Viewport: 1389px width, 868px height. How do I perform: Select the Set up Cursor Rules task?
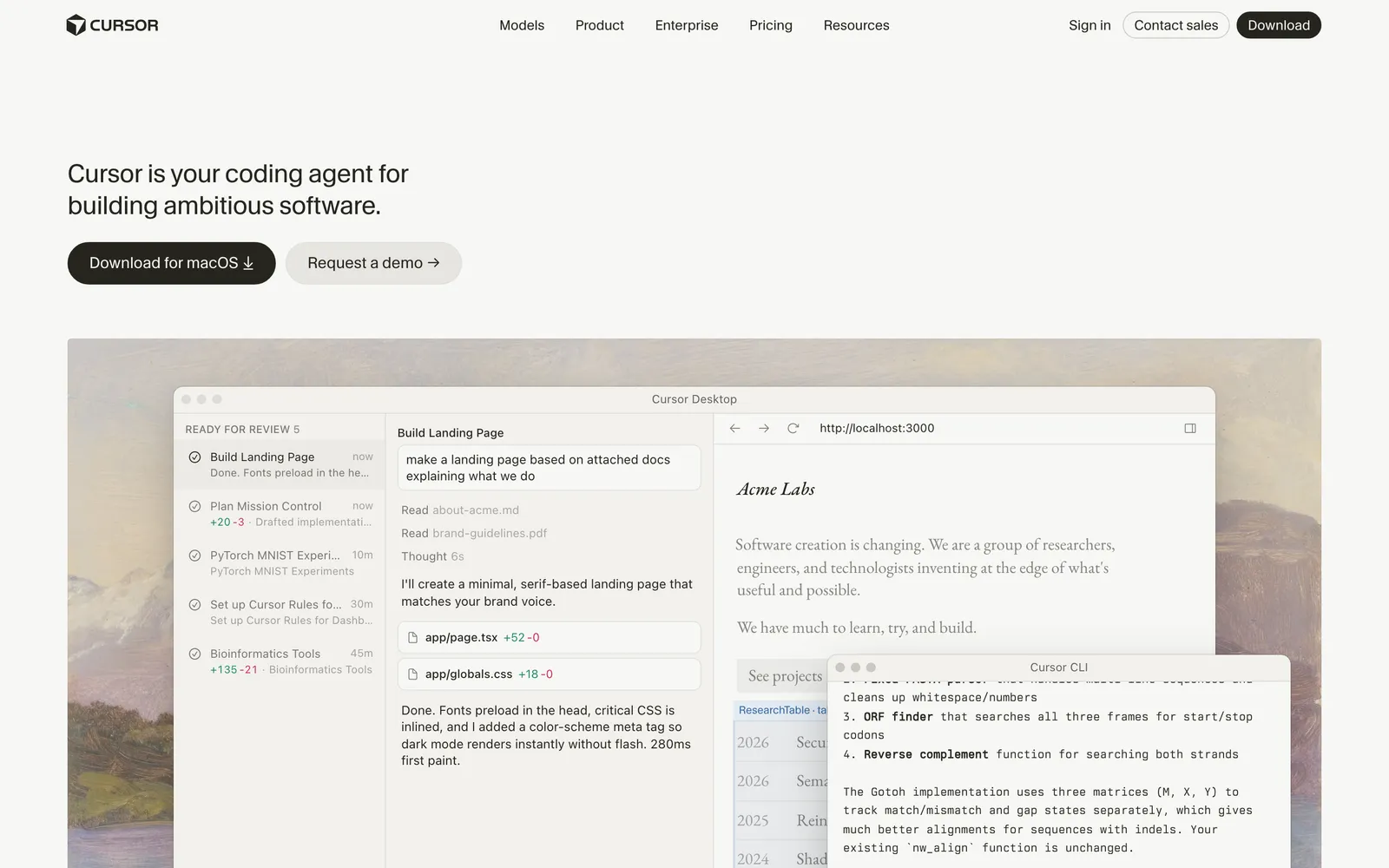280,612
